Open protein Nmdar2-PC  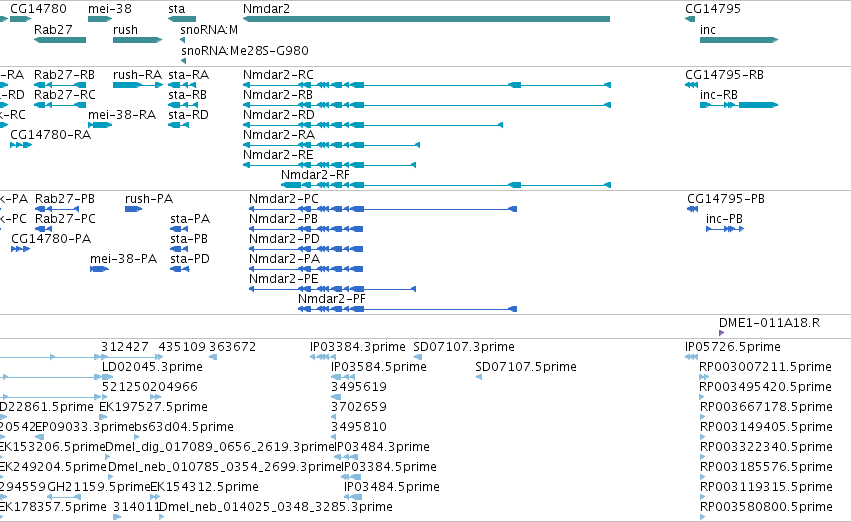click(283, 199)
